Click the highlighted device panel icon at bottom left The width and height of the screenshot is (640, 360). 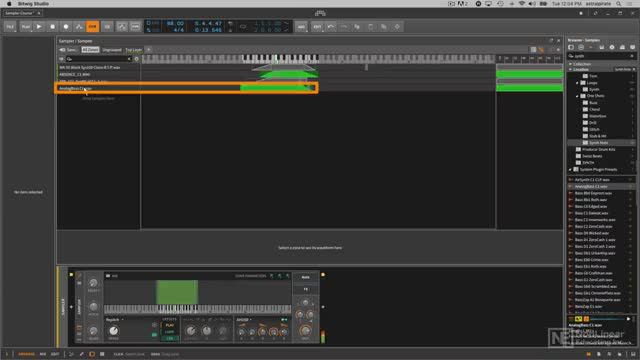(x=92, y=354)
